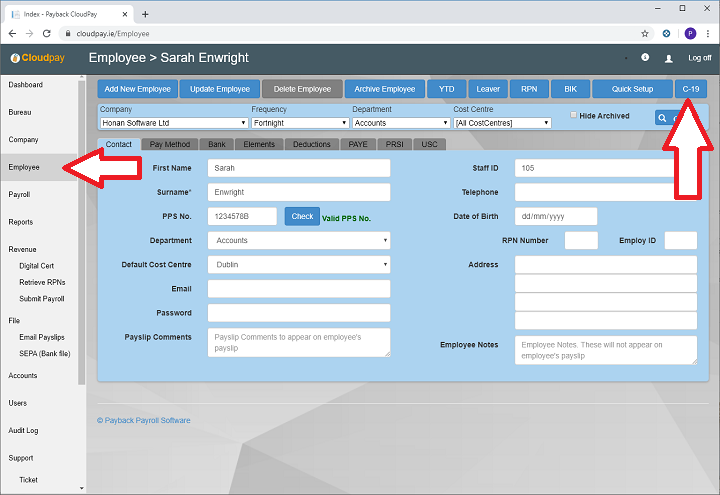Open Chrome's three-dot menu
This screenshot has width=720, height=495.
[708, 33]
